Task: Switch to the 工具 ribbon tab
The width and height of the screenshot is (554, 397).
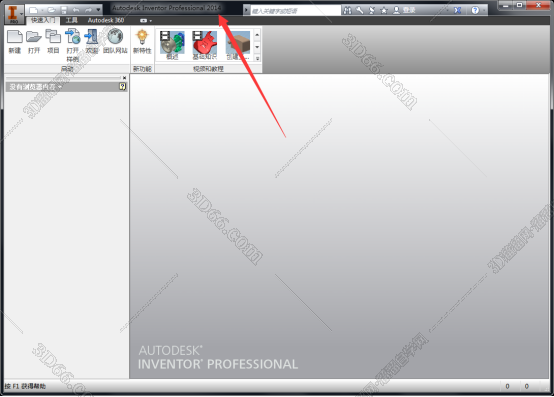Action: (x=72, y=20)
